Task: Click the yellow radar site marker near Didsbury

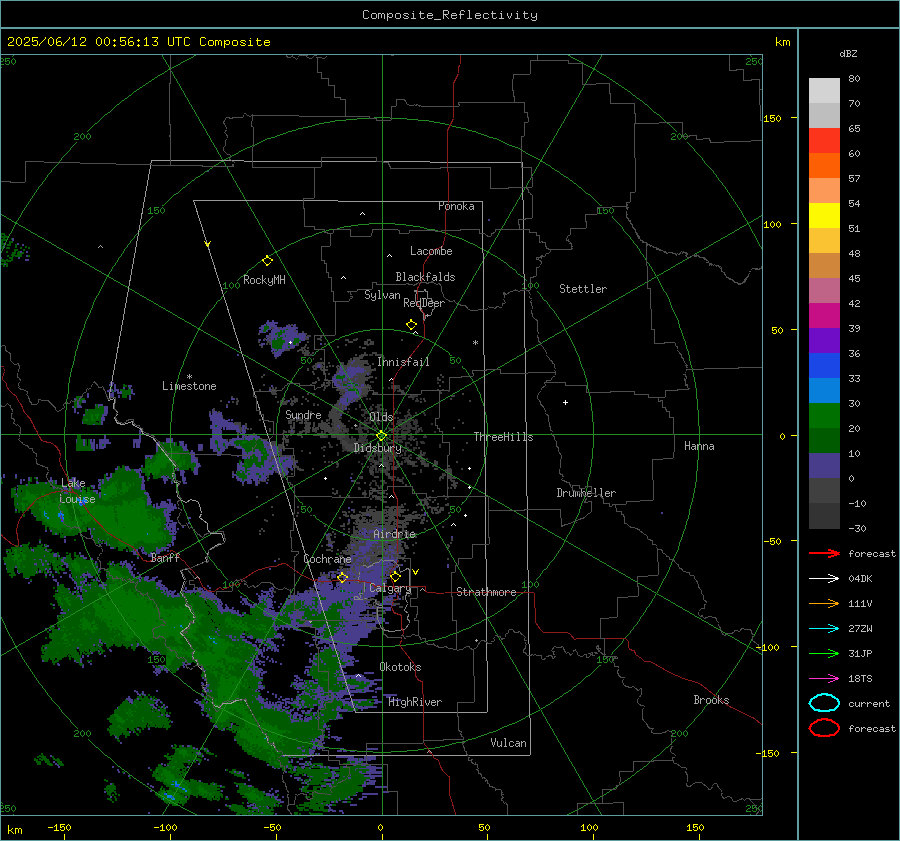Action: click(x=381, y=435)
